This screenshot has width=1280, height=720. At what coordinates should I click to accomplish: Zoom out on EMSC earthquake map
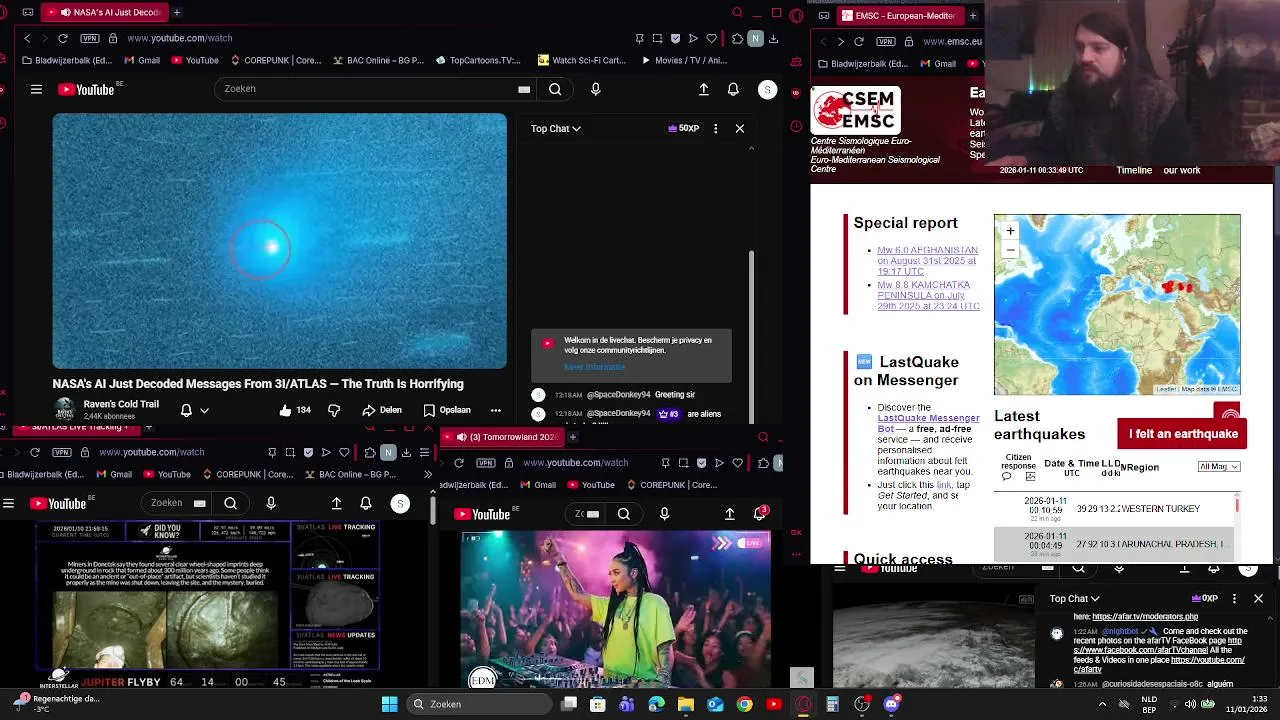[1010, 249]
